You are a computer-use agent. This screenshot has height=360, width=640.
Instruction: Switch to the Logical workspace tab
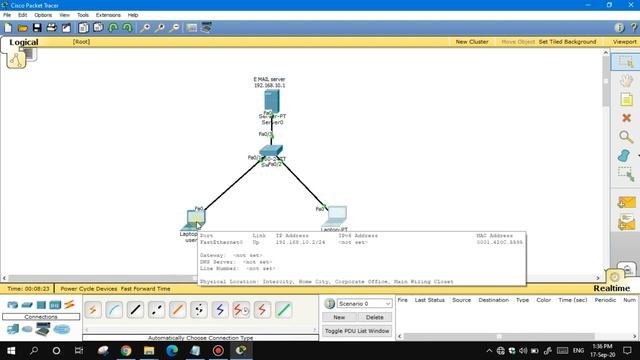[24, 42]
